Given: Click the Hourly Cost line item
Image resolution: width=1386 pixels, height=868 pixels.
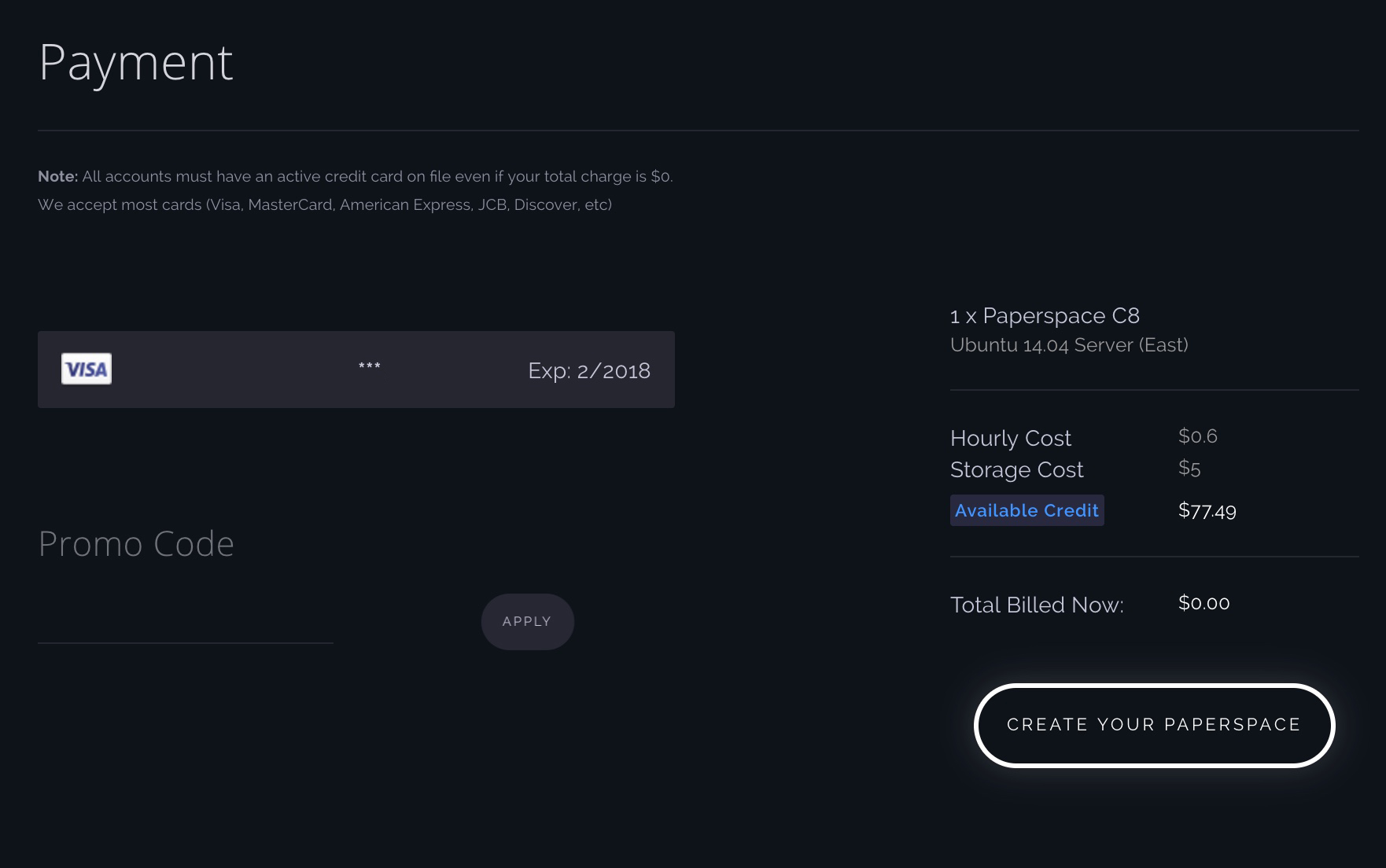Looking at the screenshot, I should (1011, 438).
